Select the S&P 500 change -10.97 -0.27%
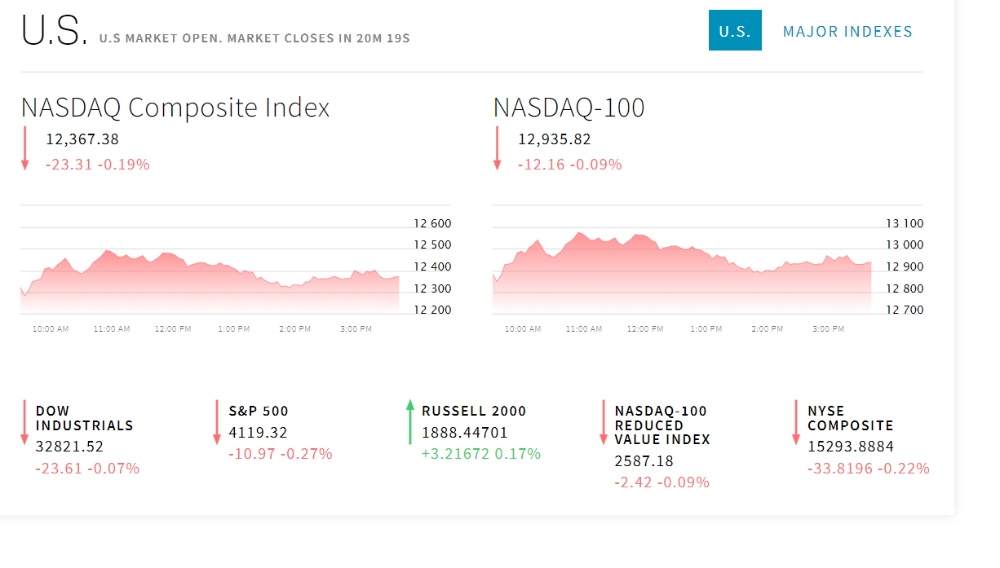This screenshot has width=1000, height=568. 281,454
